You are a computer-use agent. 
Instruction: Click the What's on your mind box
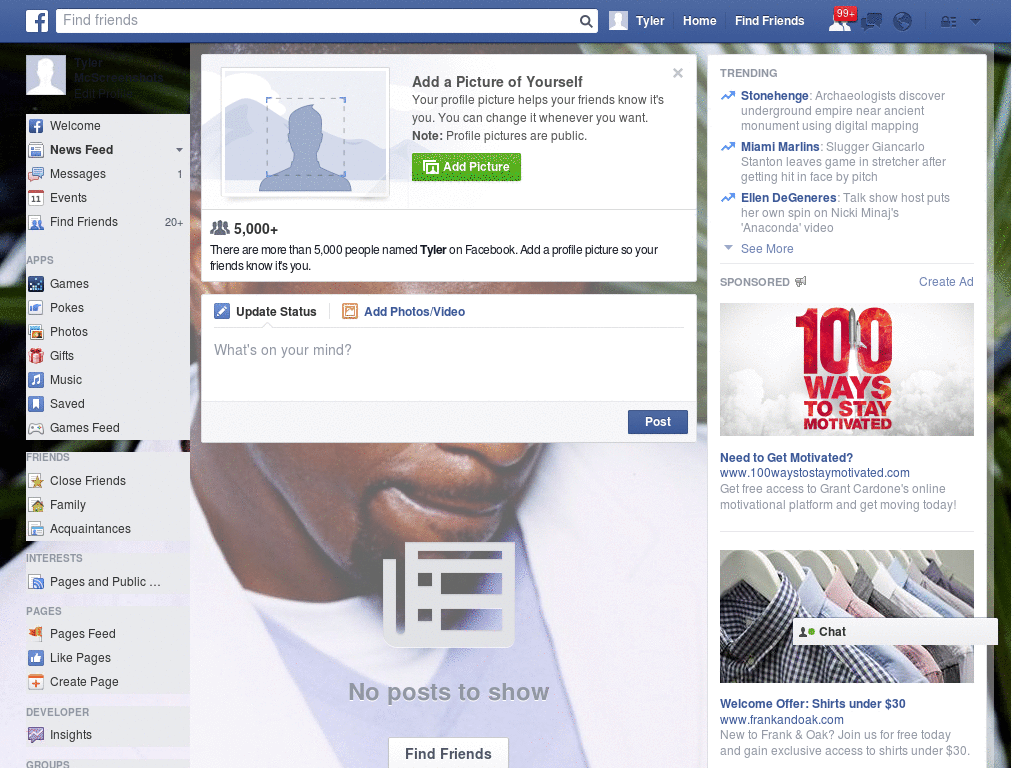point(449,364)
